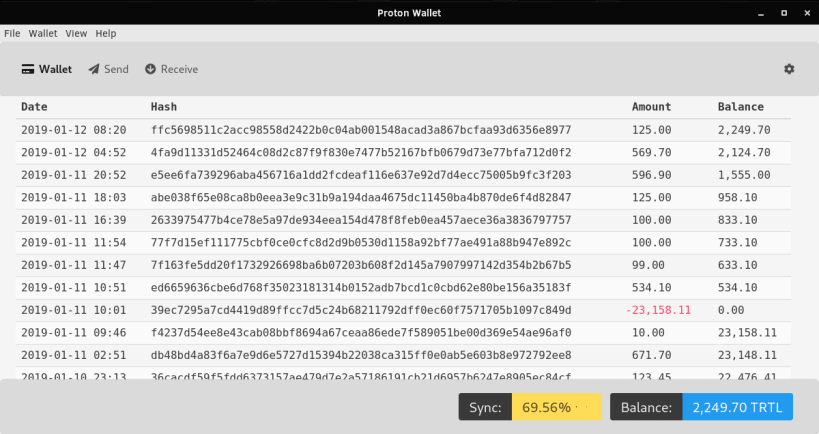Click the date 2019-01-11 11:54
This screenshot has height=434, width=819.
[x=74, y=242]
